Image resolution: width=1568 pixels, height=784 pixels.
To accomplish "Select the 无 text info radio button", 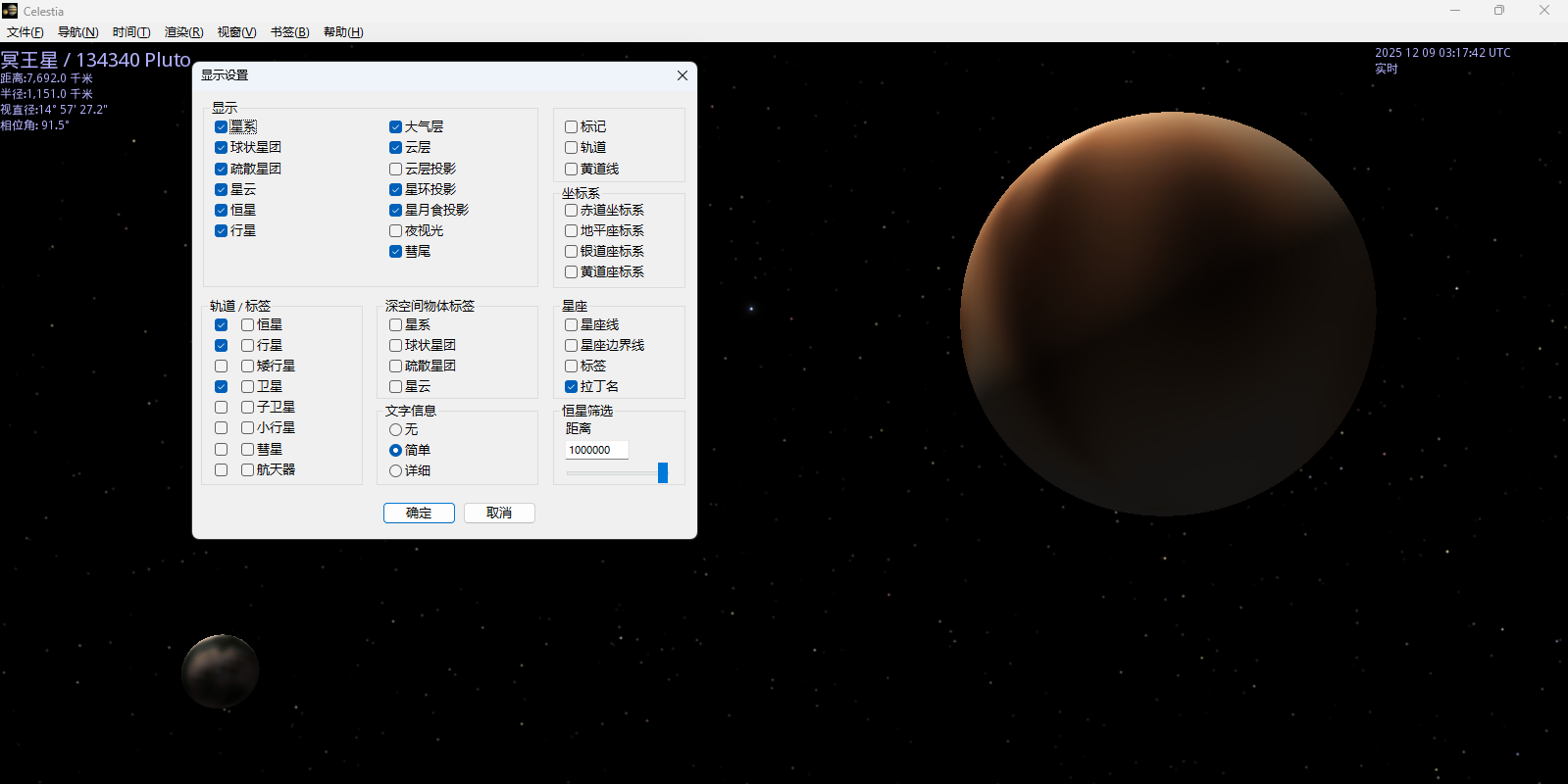I will [x=395, y=430].
